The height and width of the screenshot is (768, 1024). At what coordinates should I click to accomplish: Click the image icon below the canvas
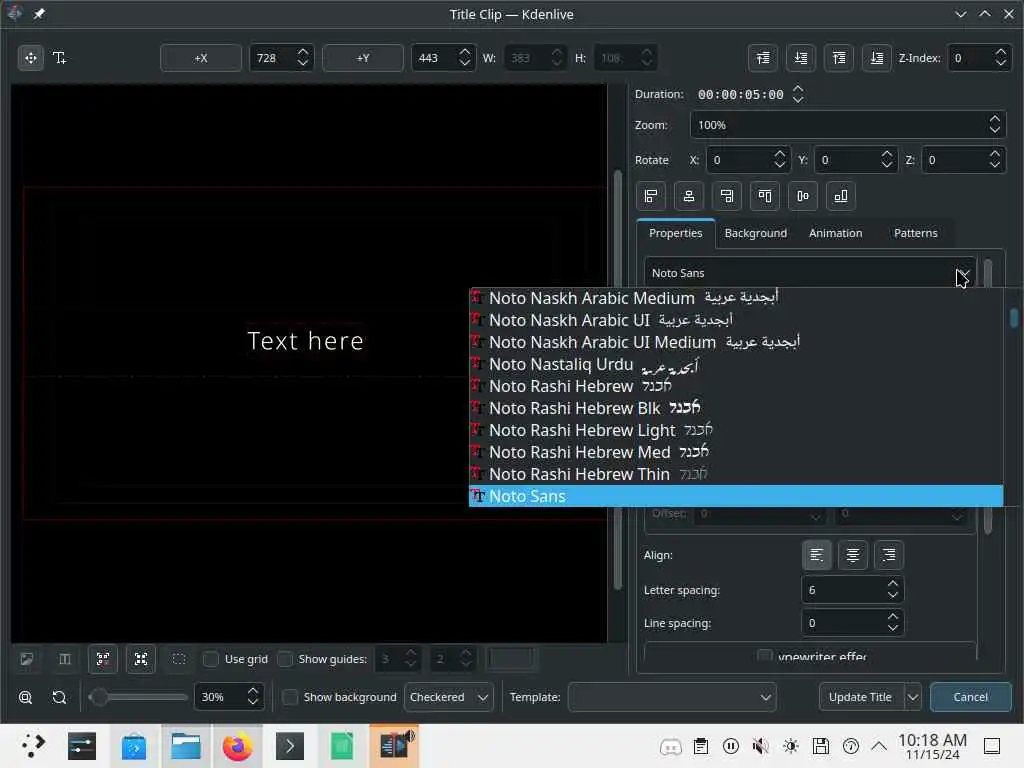[x=27, y=659]
